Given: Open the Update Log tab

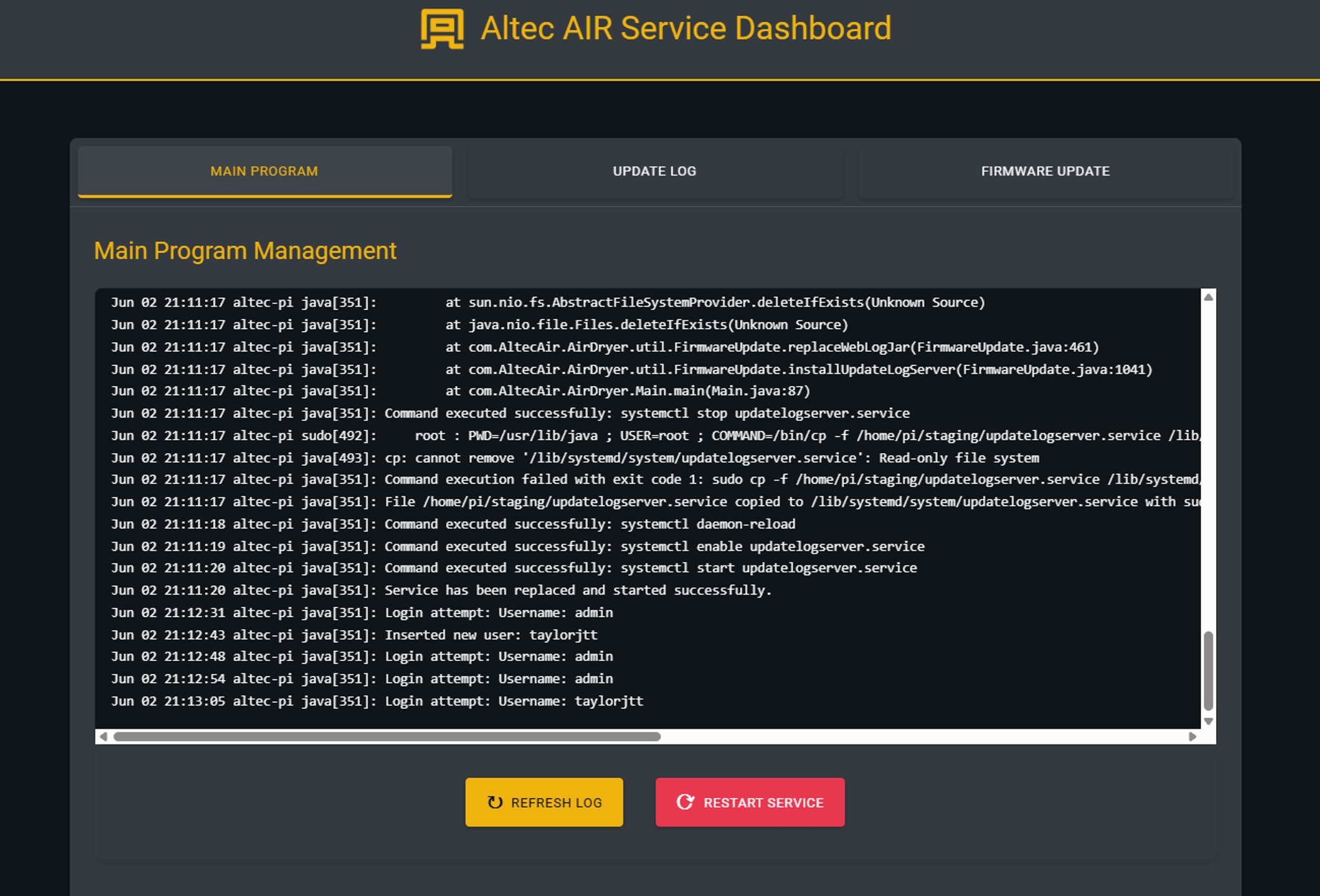Looking at the screenshot, I should (655, 171).
